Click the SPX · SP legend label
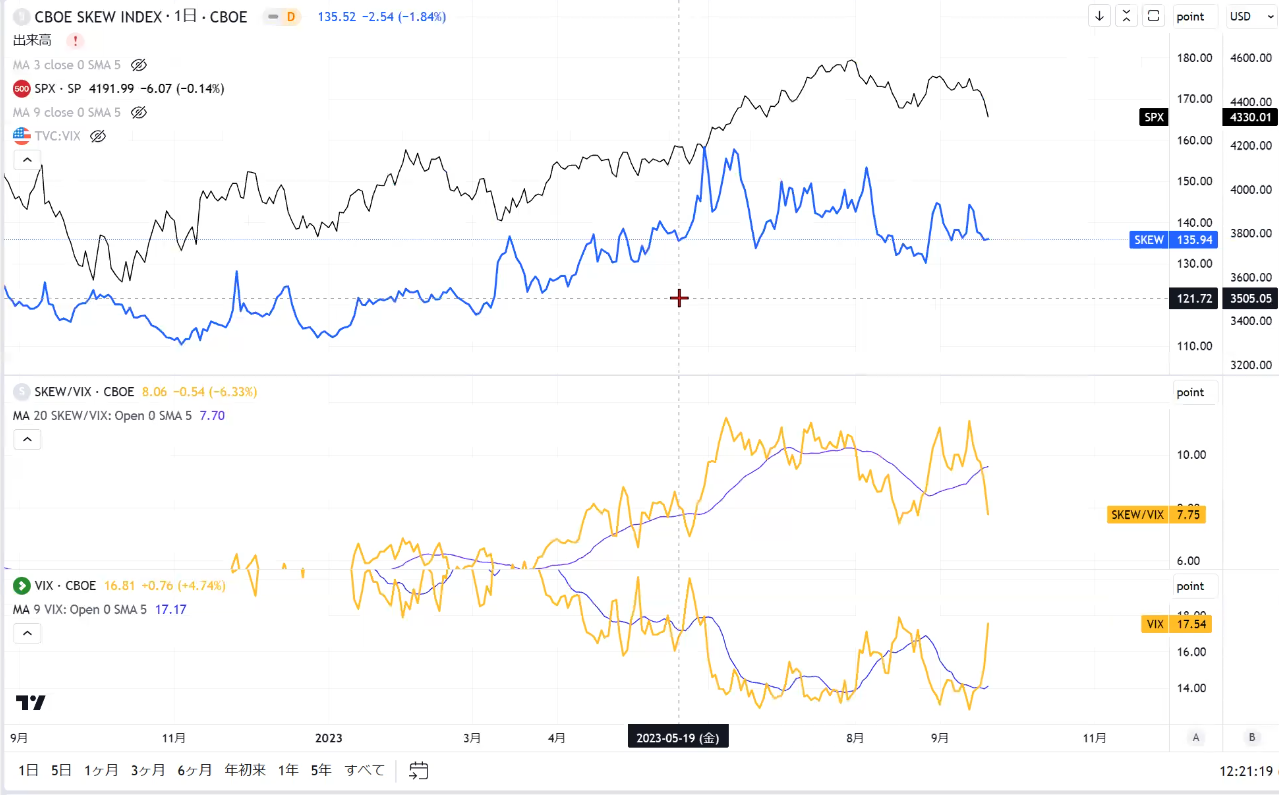 pyautogui.click(x=60, y=88)
